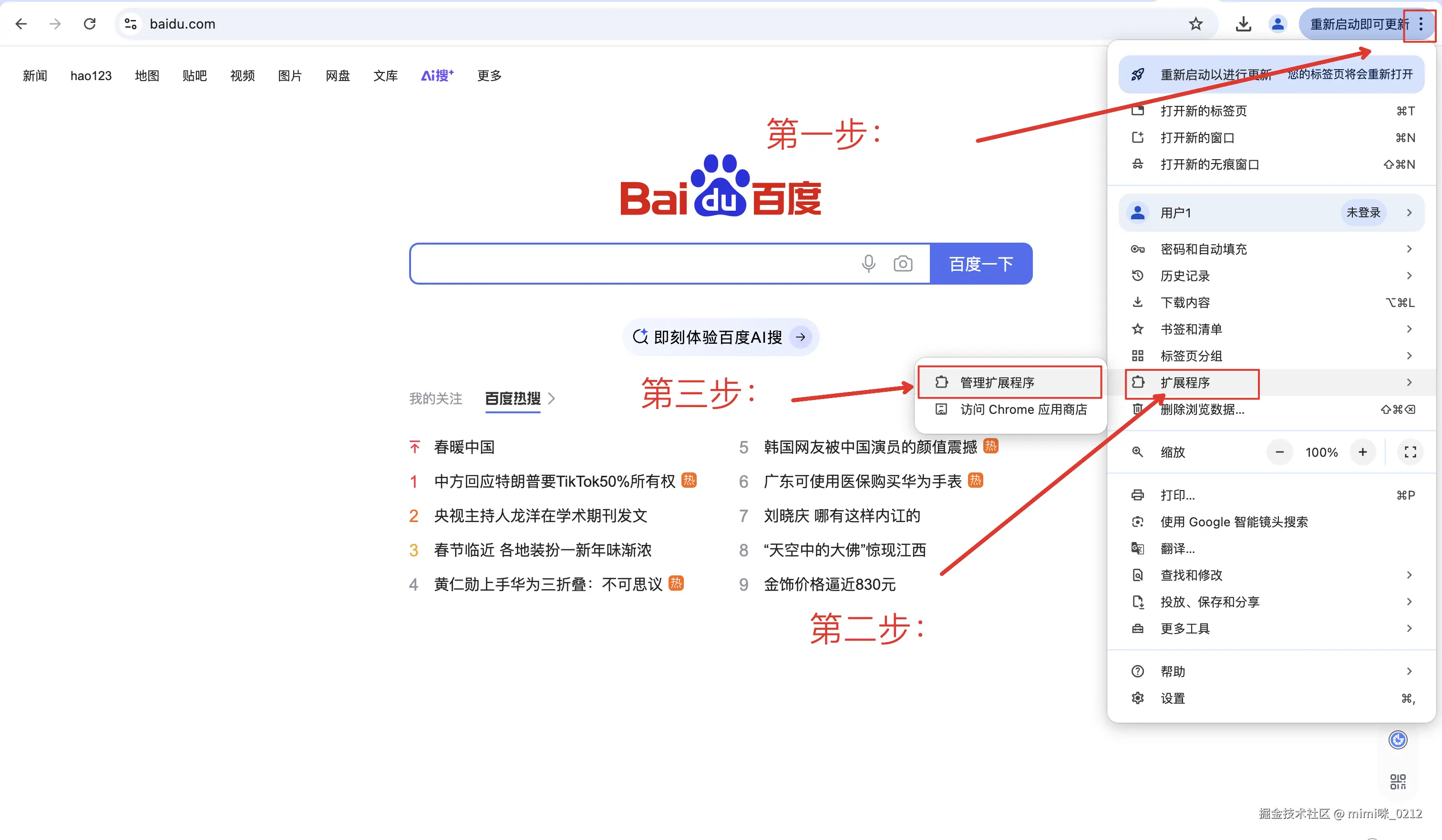Image resolution: width=1442 pixels, height=840 pixels.
Task: Reload the page with refresh icon
Action: click(x=89, y=24)
